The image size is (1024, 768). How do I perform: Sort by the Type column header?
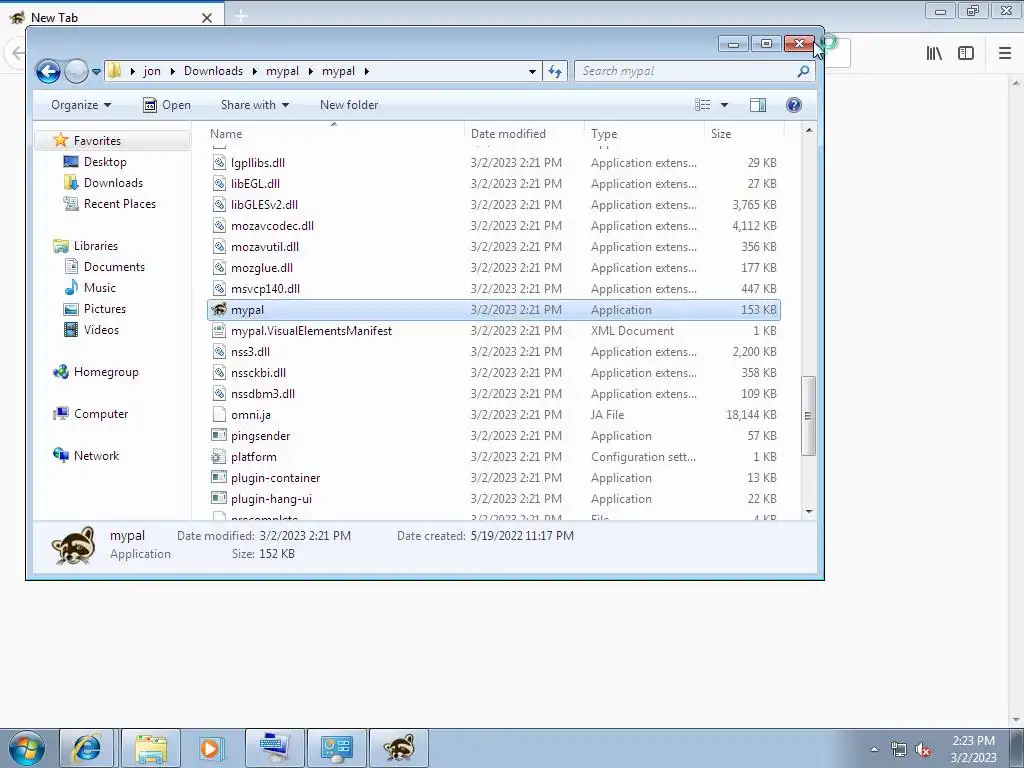tap(604, 134)
